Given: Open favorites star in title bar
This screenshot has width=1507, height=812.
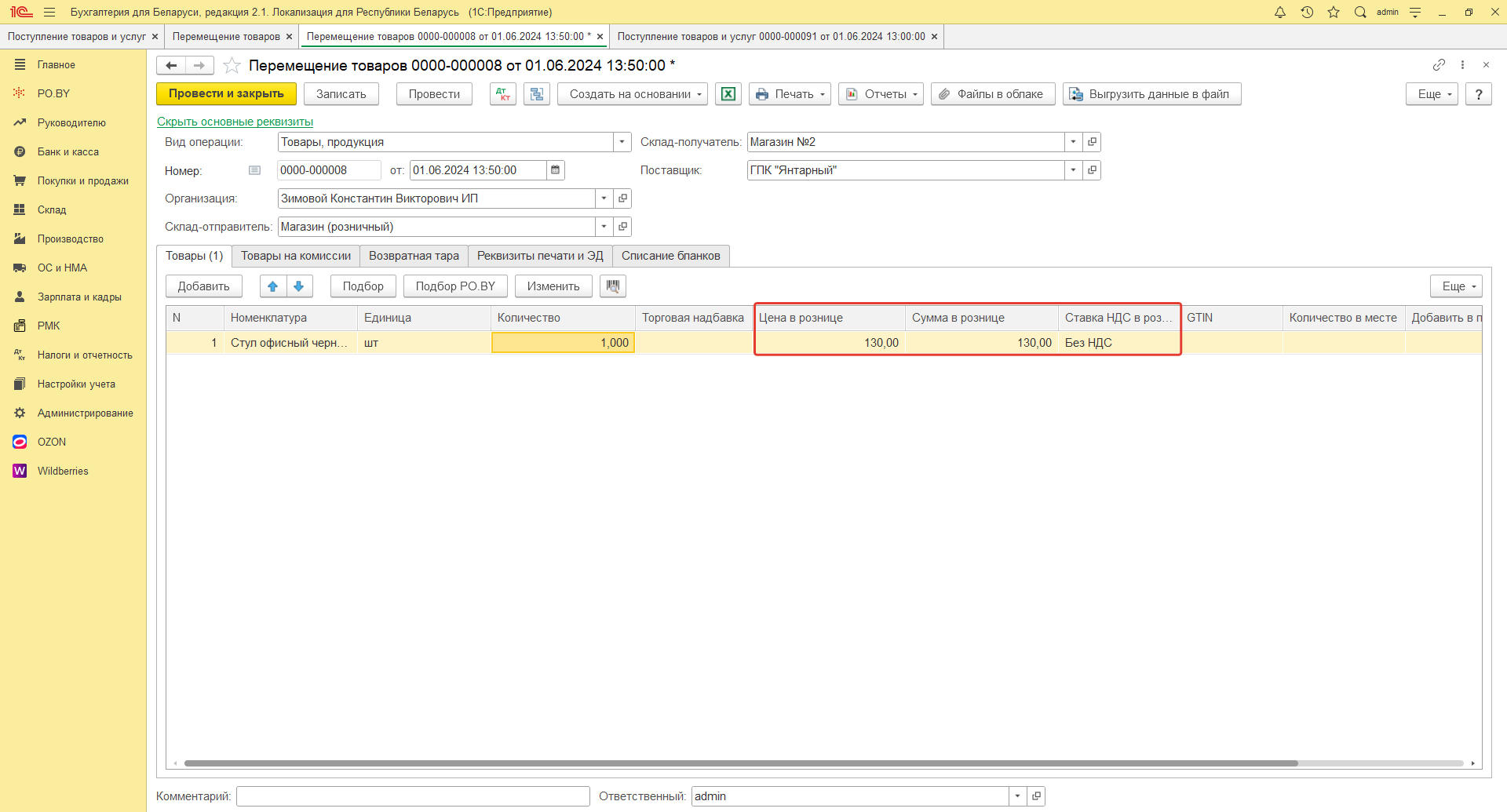Looking at the screenshot, I should tap(1334, 12).
